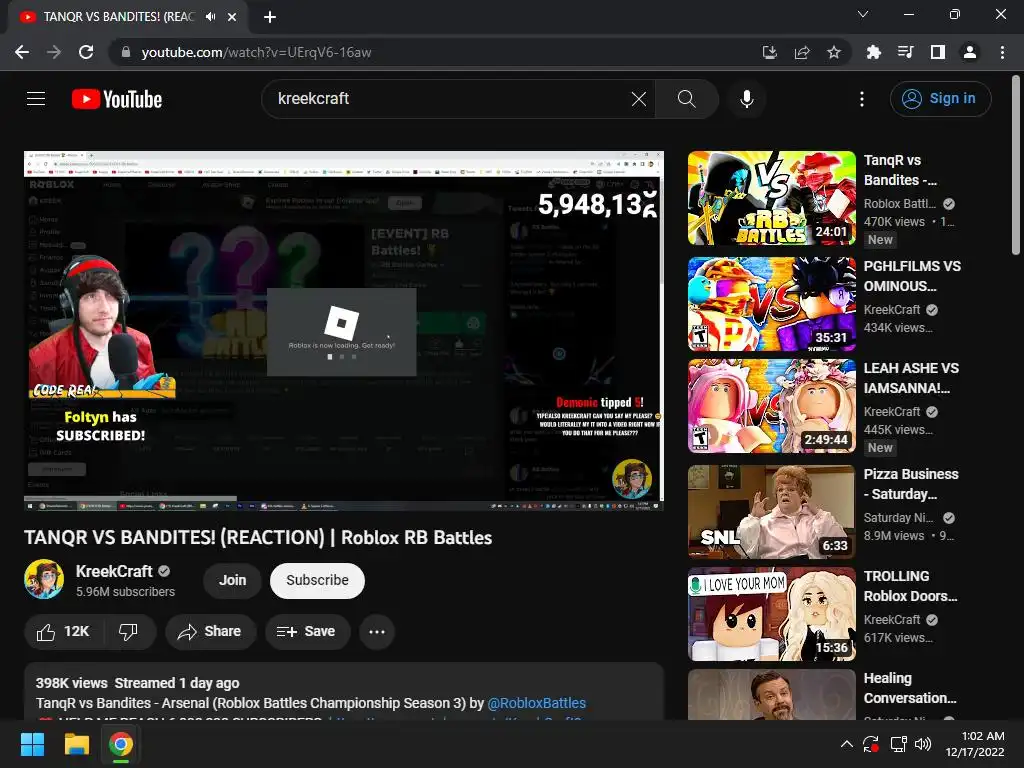
Task: Expand the video description box
Action: click(344, 692)
